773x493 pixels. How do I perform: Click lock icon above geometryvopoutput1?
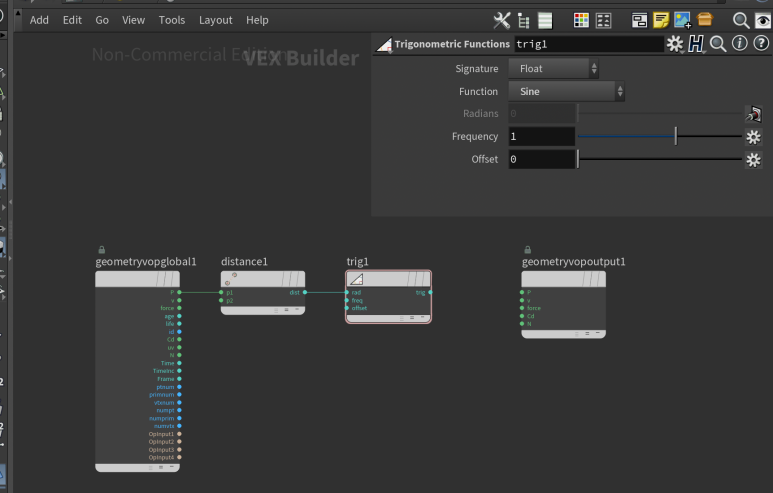tap(527, 250)
